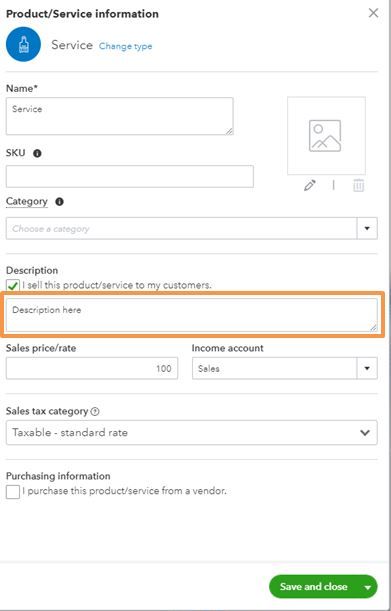Click the SKU input field
Screen dimensions: 391x611
pos(130,176)
